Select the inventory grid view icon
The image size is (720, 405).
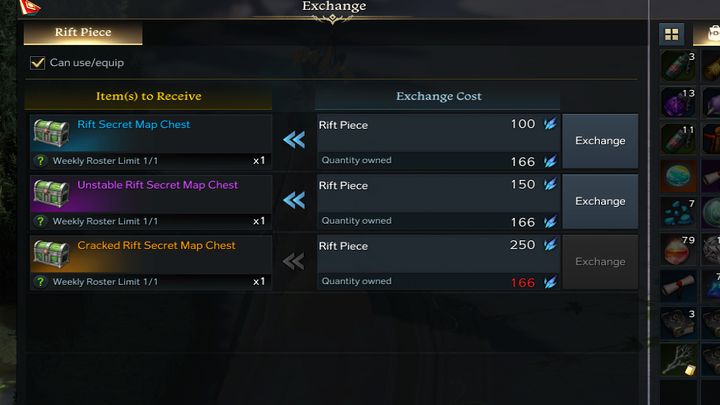[x=671, y=34]
